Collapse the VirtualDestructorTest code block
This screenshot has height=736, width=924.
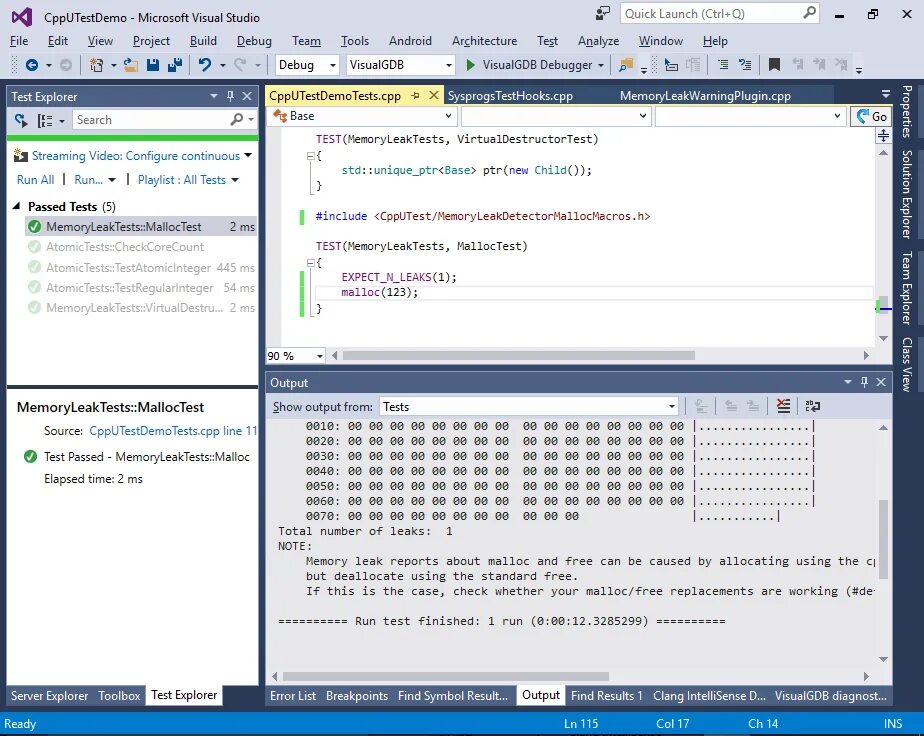(311, 156)
